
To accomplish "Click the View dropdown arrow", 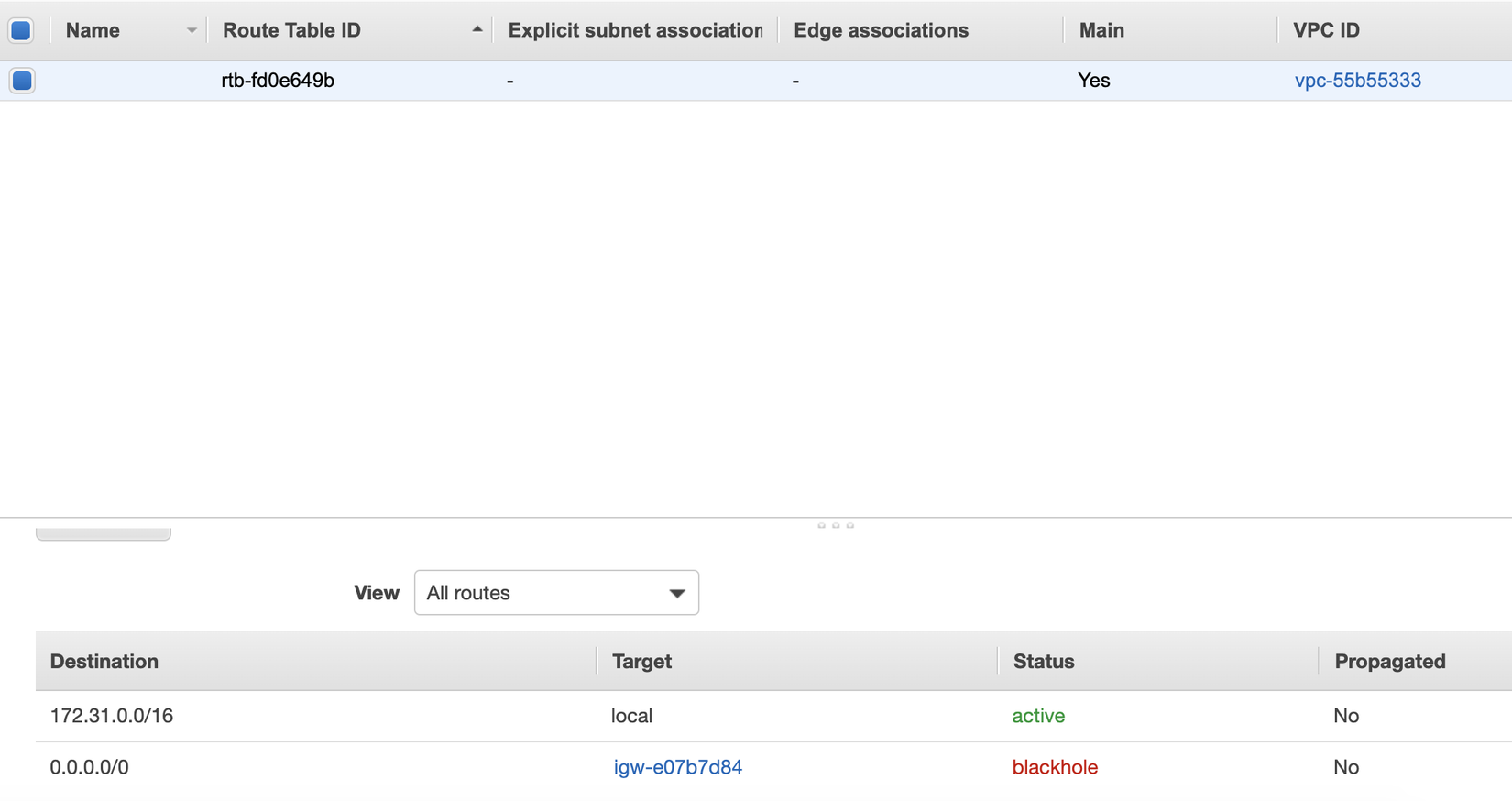I will pyautogui.click(x=677, y=593).
